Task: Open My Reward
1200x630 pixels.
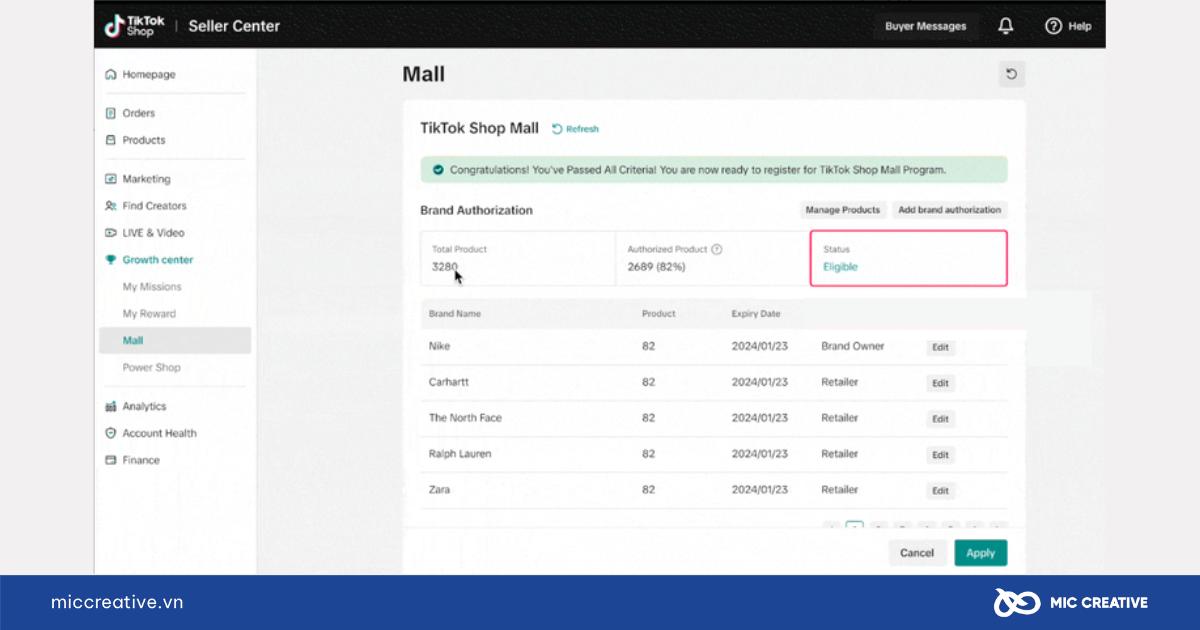Action: [x=149, y=314]
